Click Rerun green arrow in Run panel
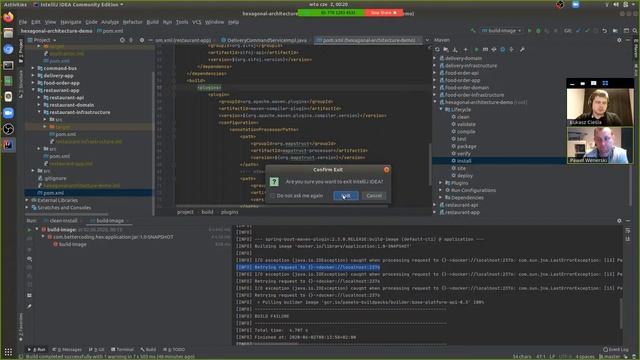 tap(29, 230)
